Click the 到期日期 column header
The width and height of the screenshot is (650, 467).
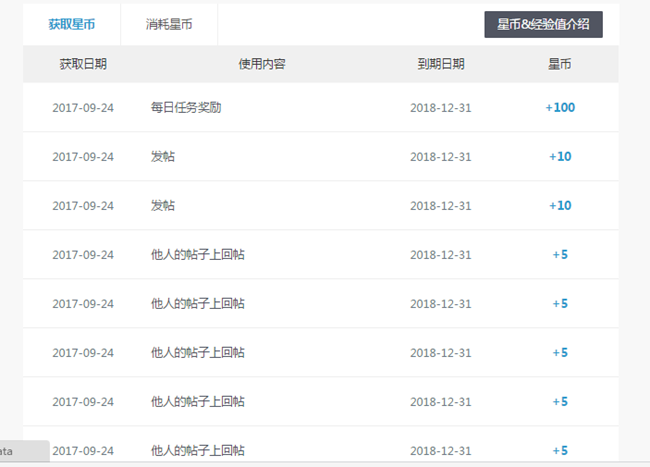pos(440,64)
